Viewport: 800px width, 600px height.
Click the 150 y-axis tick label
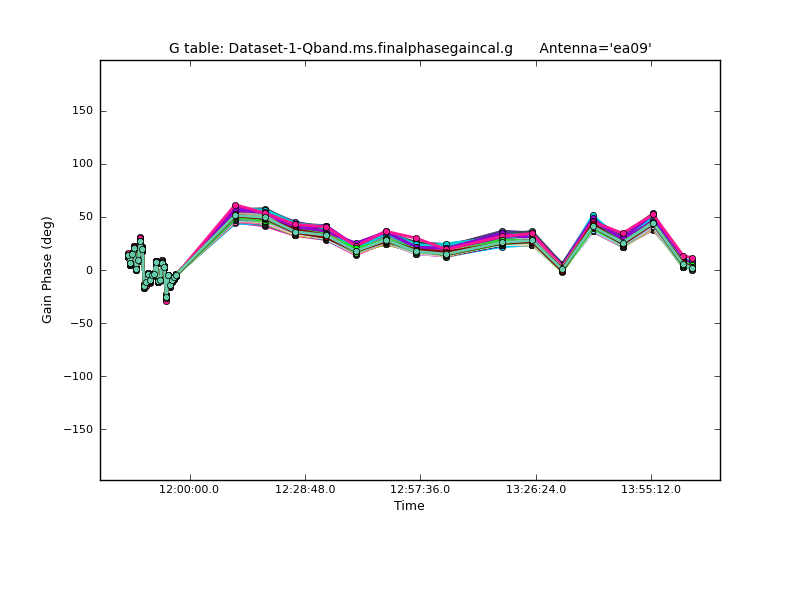click(x=82, y=111)
